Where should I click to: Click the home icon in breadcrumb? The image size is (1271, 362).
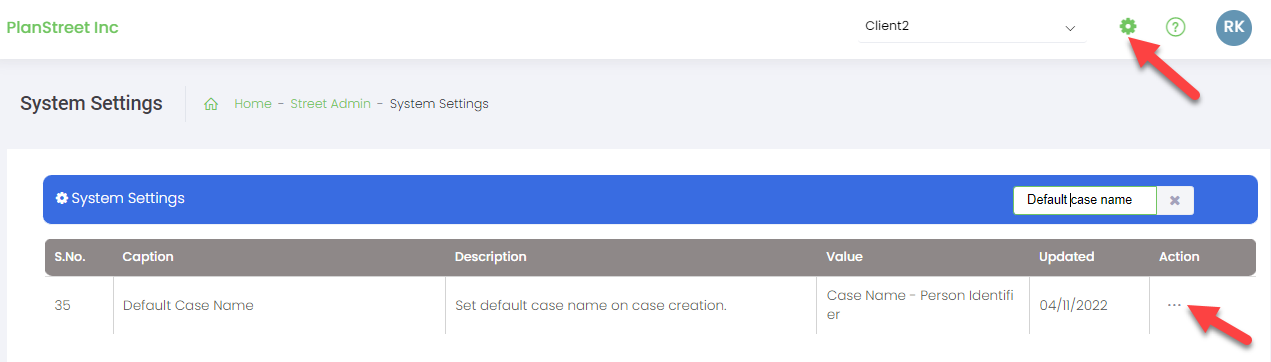pos(211,104)
